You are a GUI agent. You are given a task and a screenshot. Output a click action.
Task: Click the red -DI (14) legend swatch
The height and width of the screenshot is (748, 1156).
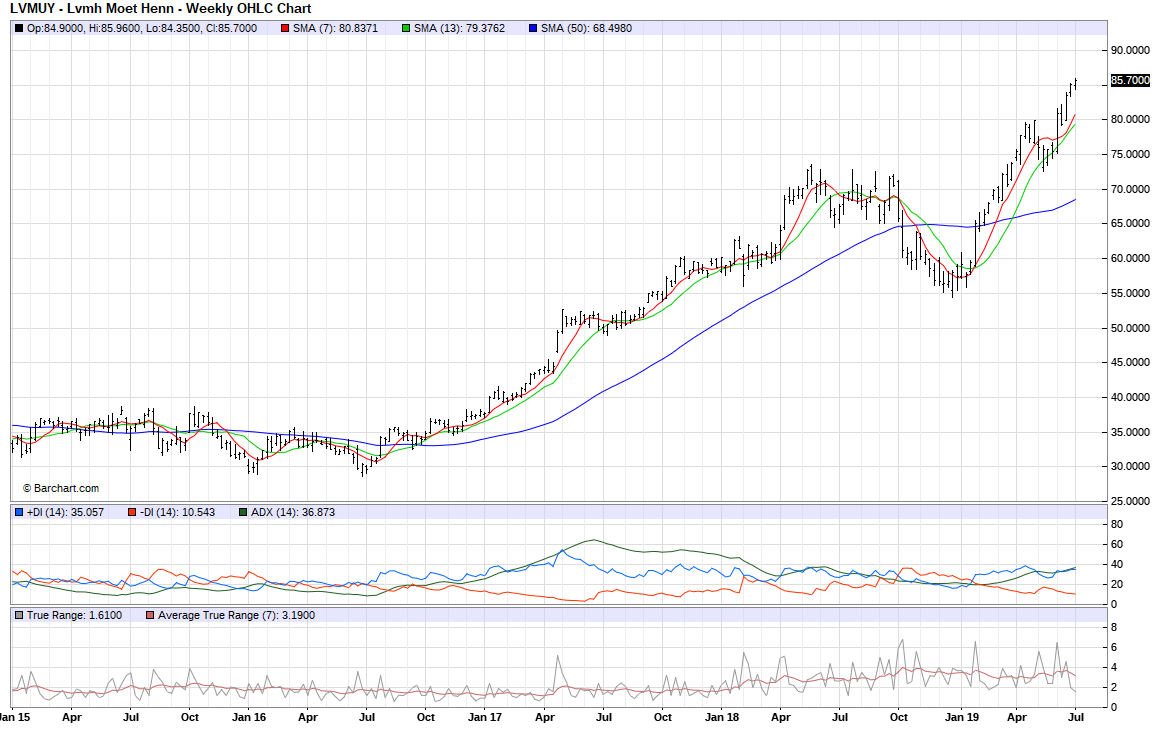pyautogui.click(x=132, y=512)
